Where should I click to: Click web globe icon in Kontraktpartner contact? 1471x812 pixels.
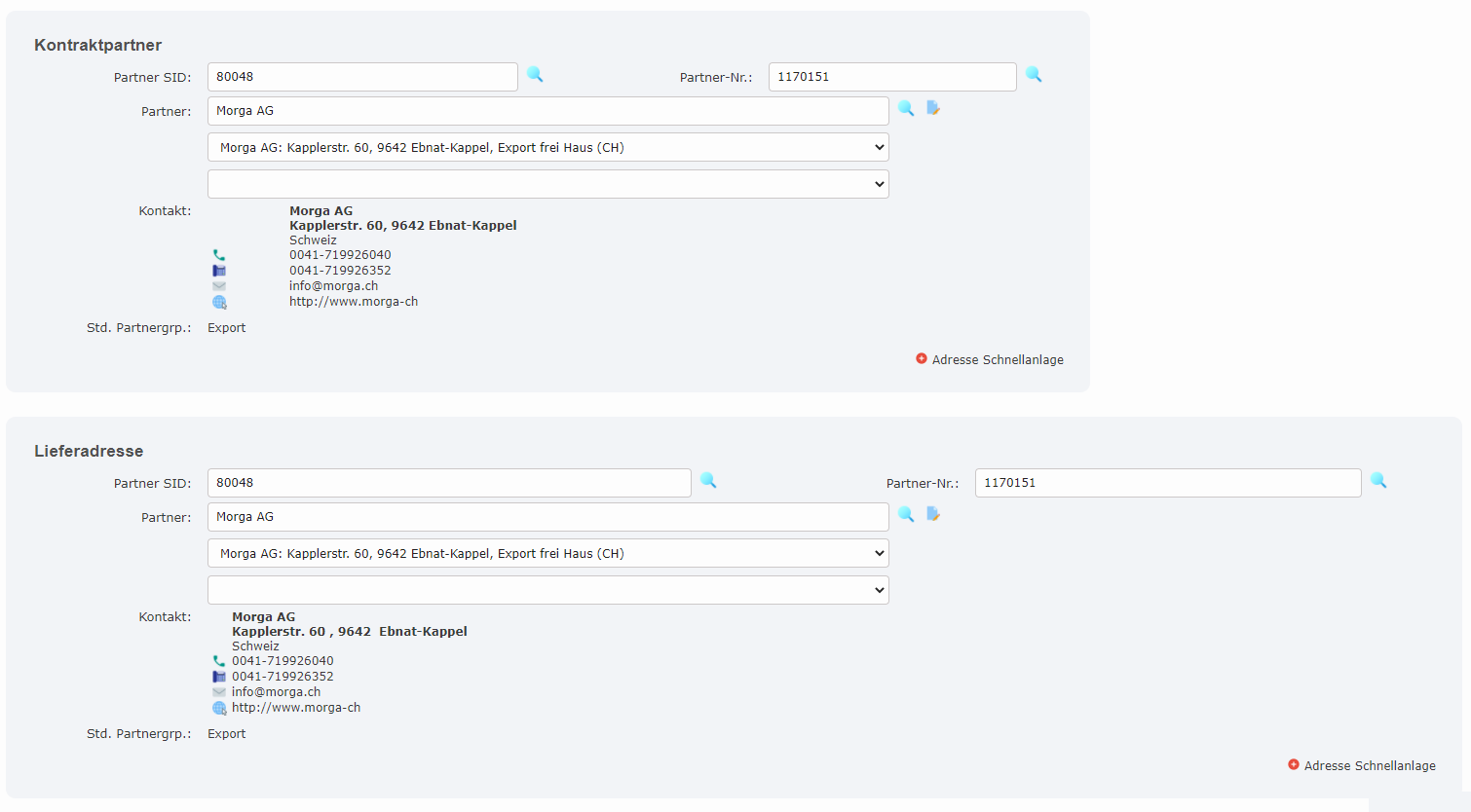[x=219, y=303]
